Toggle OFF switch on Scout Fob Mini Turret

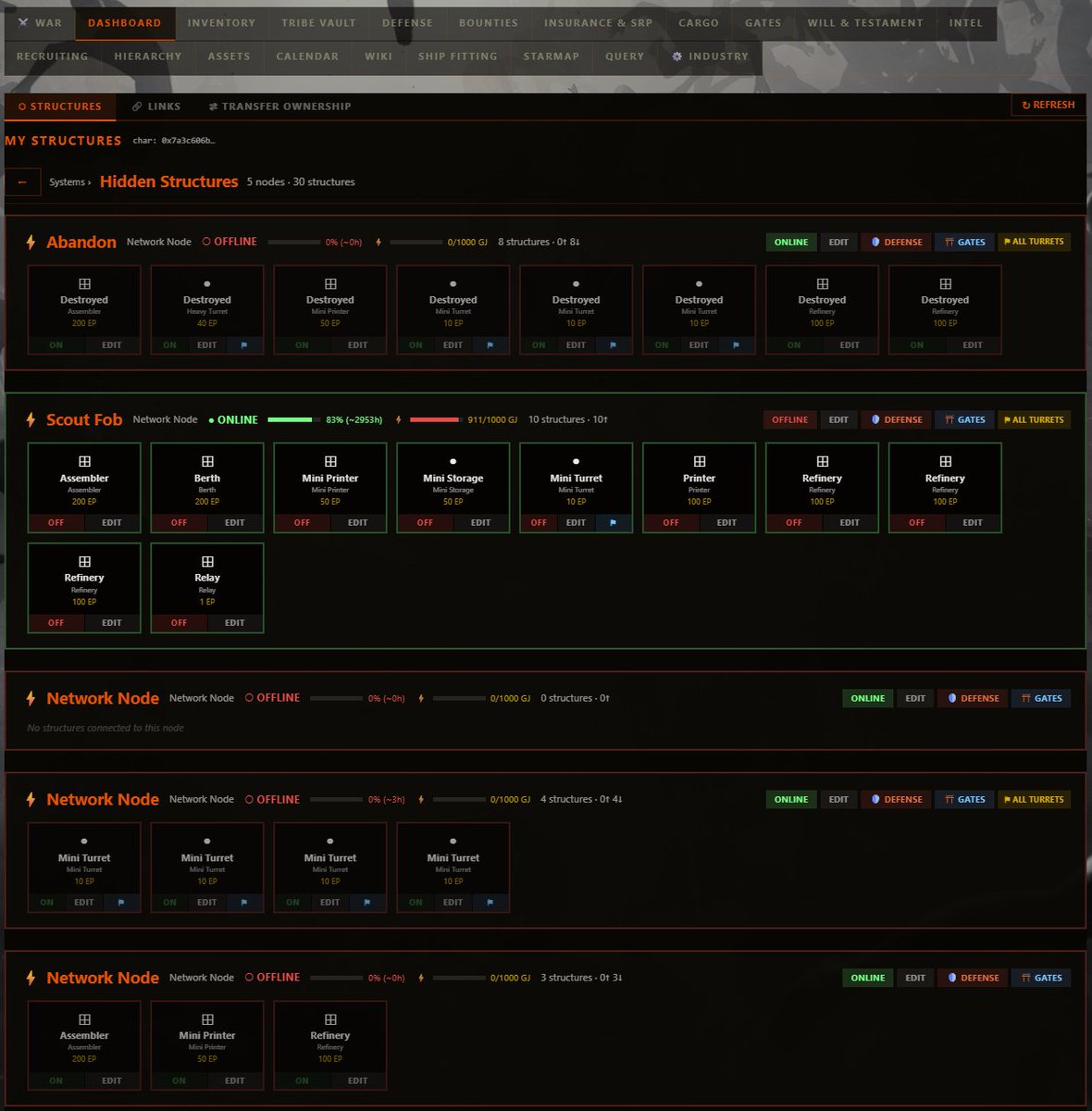point(539,523)
